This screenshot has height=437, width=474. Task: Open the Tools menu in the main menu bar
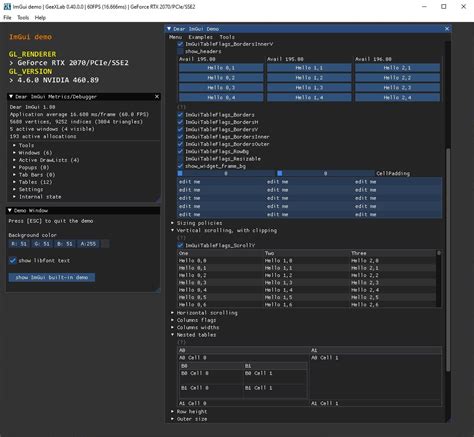[23, 18]
